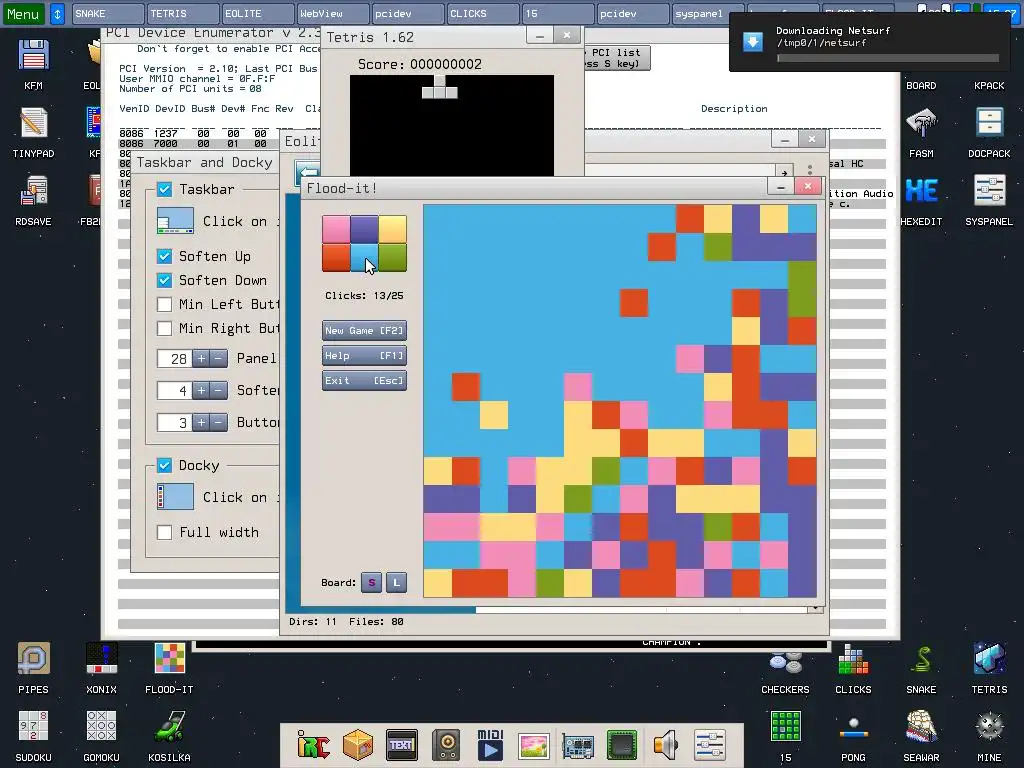Viewport: 1024px width, 768px height.
Task: Switch to the SNAKE taskbar button
Action: [x=108, y=14]
